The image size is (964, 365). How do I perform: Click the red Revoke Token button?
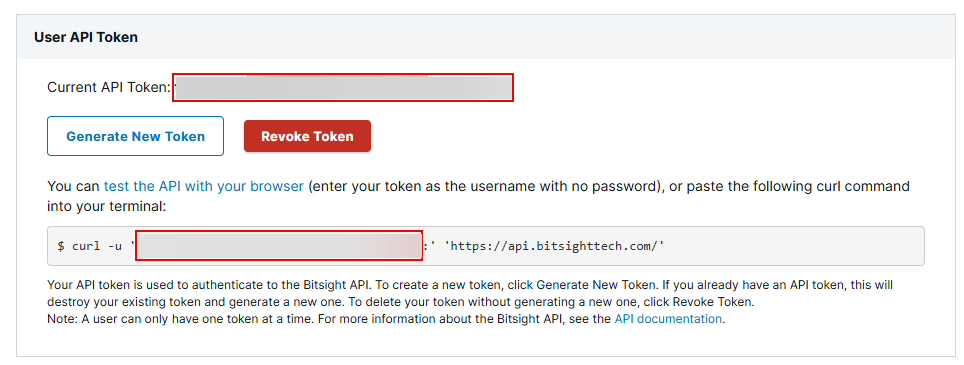(x=307, y=136)
